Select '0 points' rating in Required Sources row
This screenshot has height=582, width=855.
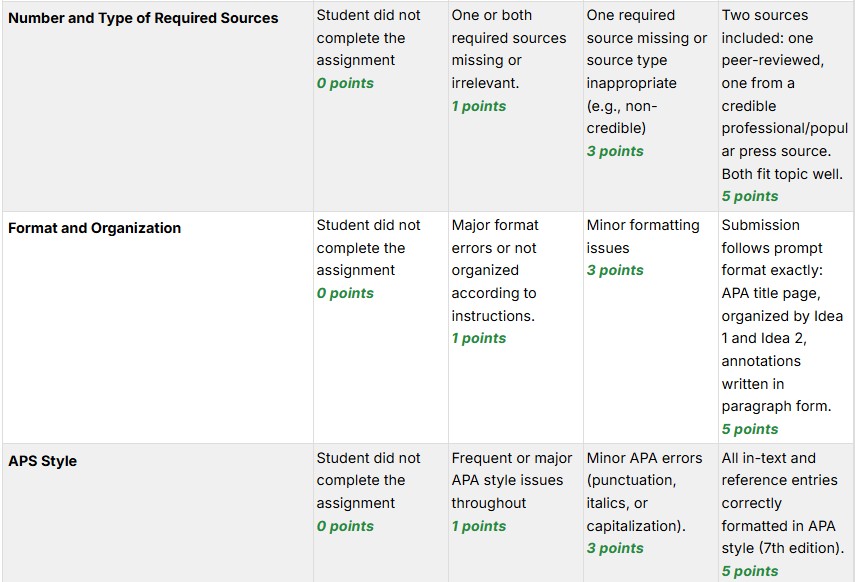pyautogui.click(x=369, y=48)
